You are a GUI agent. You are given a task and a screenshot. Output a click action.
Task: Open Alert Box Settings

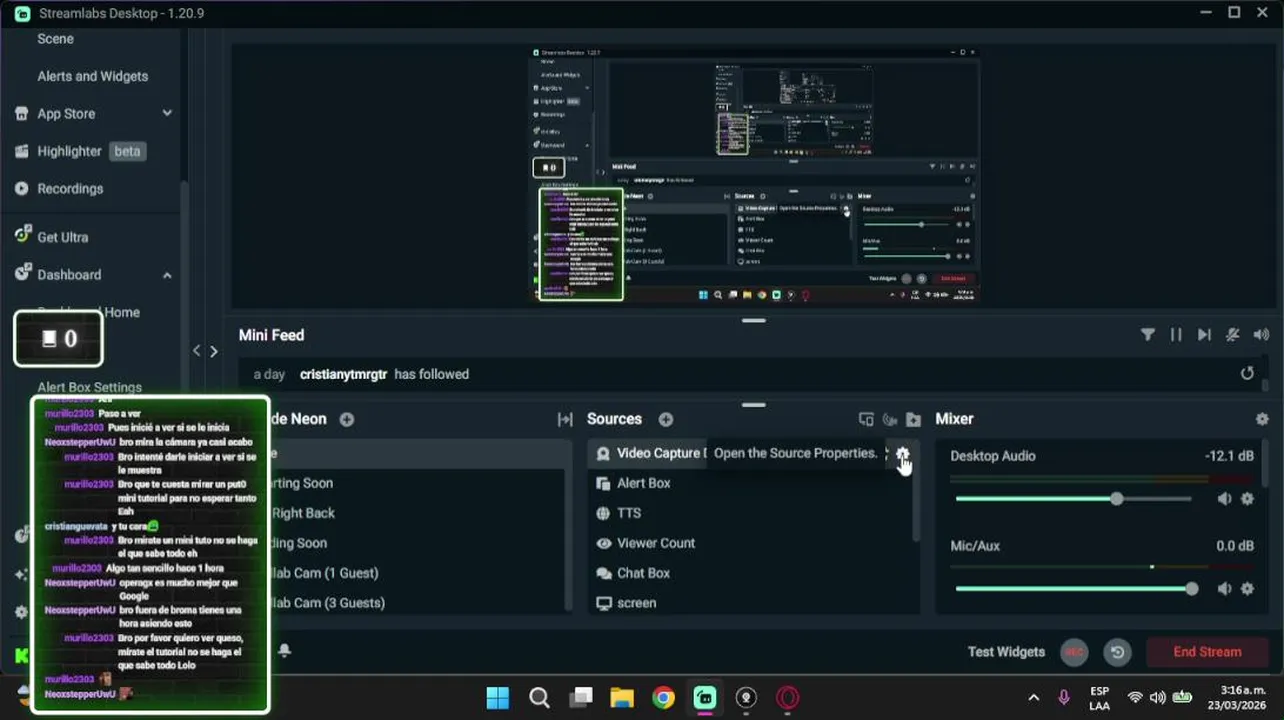(89, 387)
